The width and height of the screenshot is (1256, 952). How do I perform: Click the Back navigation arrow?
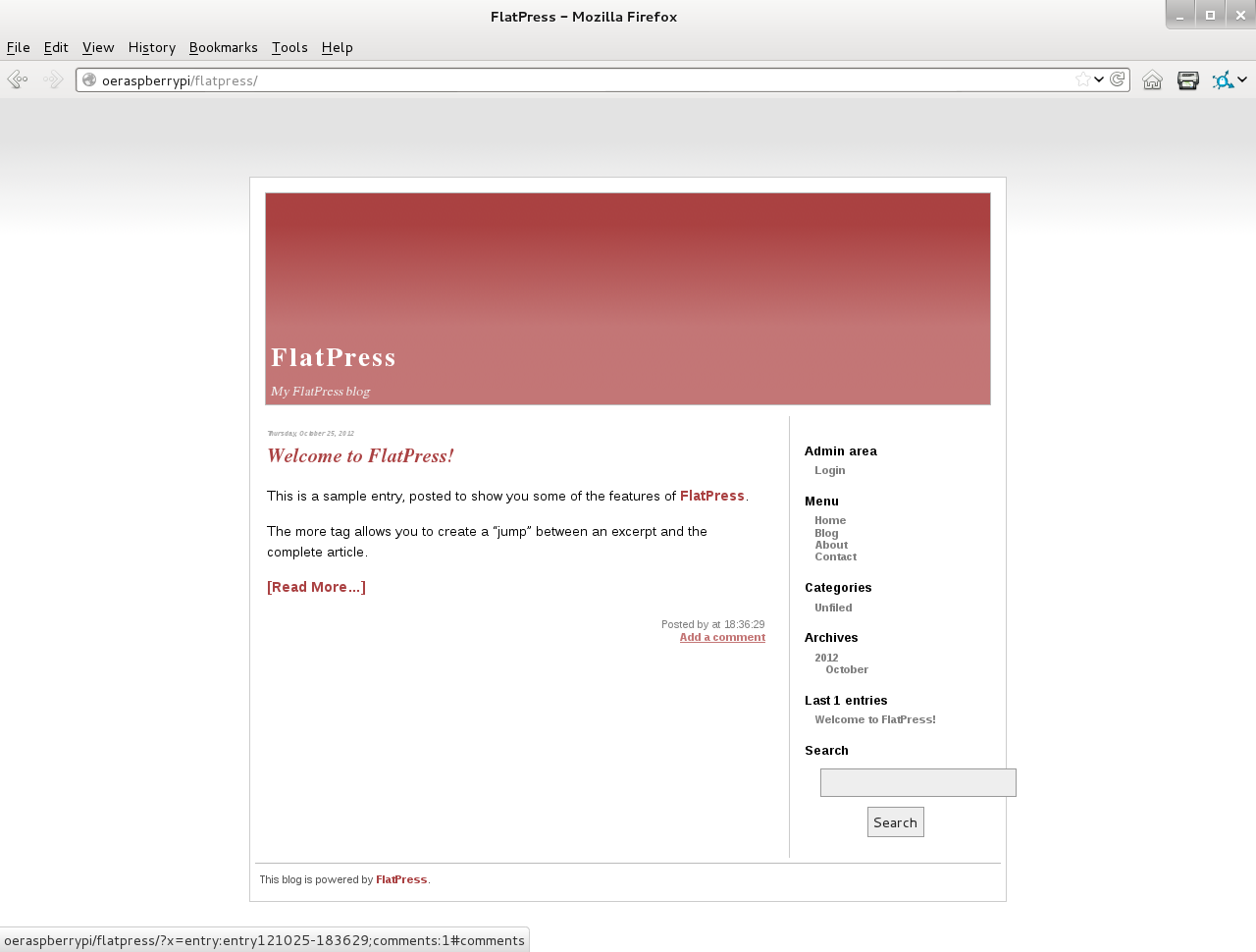17,79
